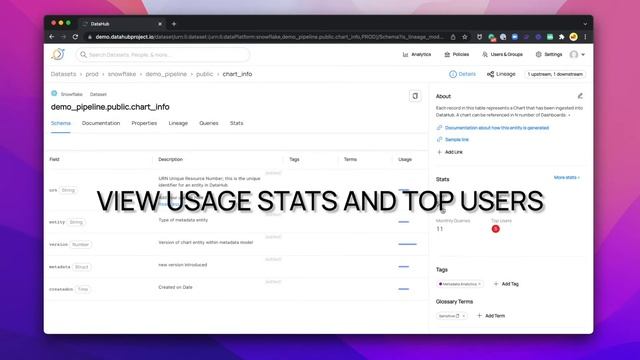Viewport: 640px width, 360px height.
Task: Switch to the Queries tab
Action: (209, 123)
